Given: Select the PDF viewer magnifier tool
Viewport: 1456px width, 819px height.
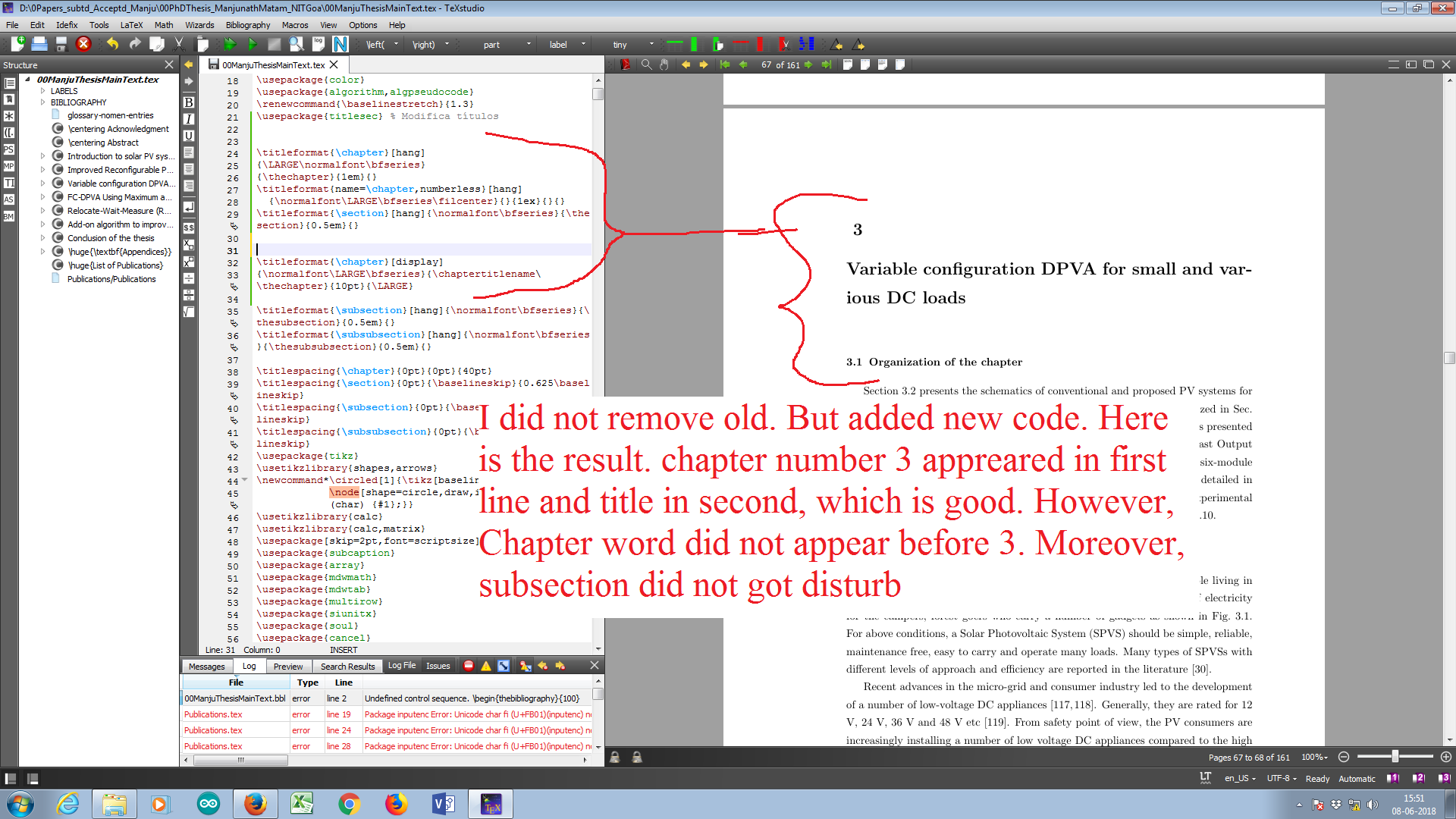Looking at the screenshot, I should tap(647, 64).
